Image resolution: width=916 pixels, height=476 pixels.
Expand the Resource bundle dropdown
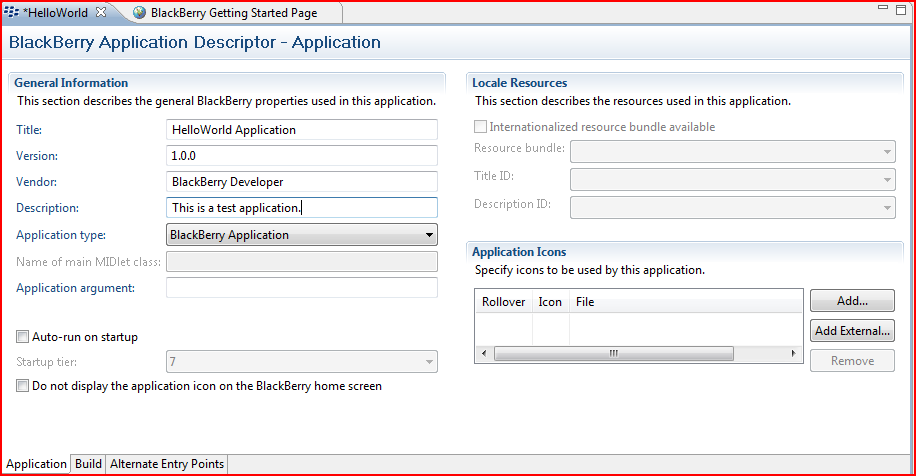733,151
